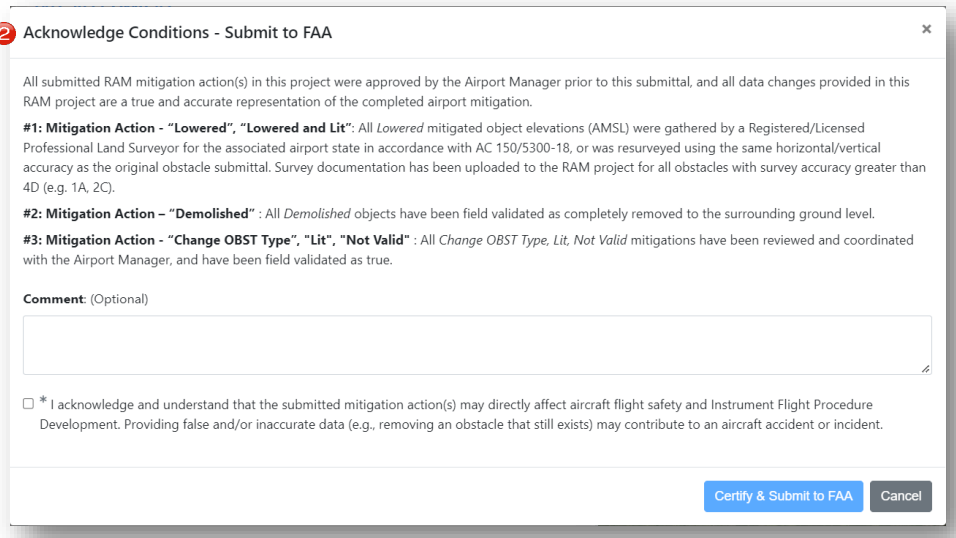Click the red step 2 badge icon
The height and width of the screenshot is (538, 956).
click(x=7, y=35)
